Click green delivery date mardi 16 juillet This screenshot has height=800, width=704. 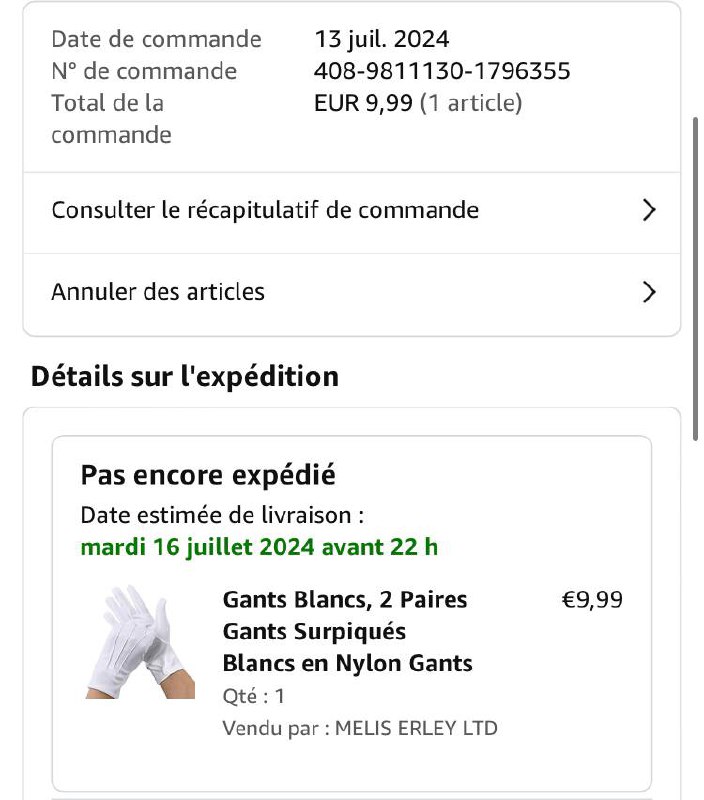259,547
